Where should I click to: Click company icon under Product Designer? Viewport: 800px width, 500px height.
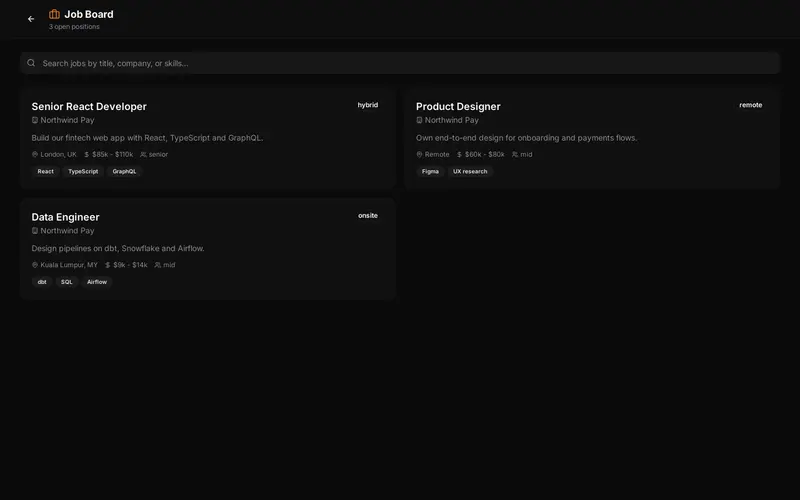(419, 120)
